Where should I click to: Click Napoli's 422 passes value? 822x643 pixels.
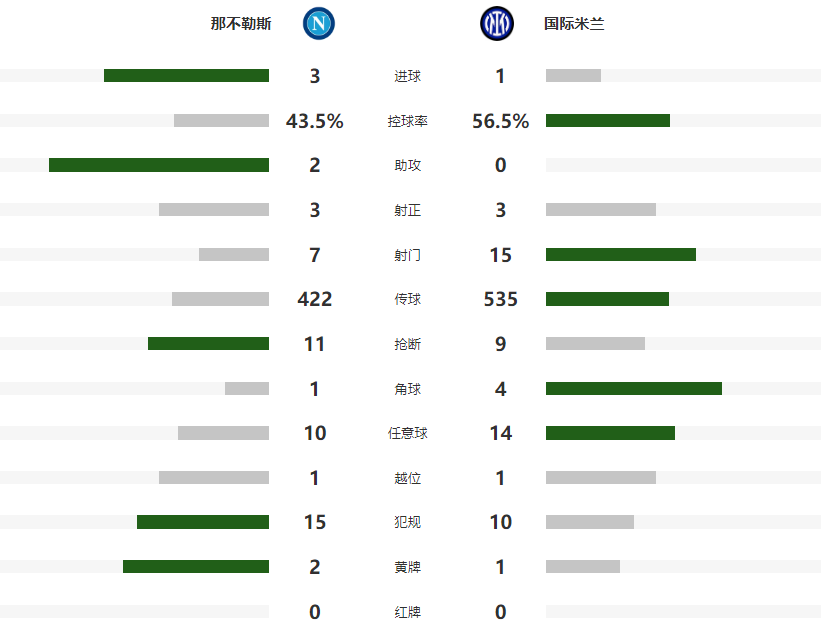click(x=315, y=299)
